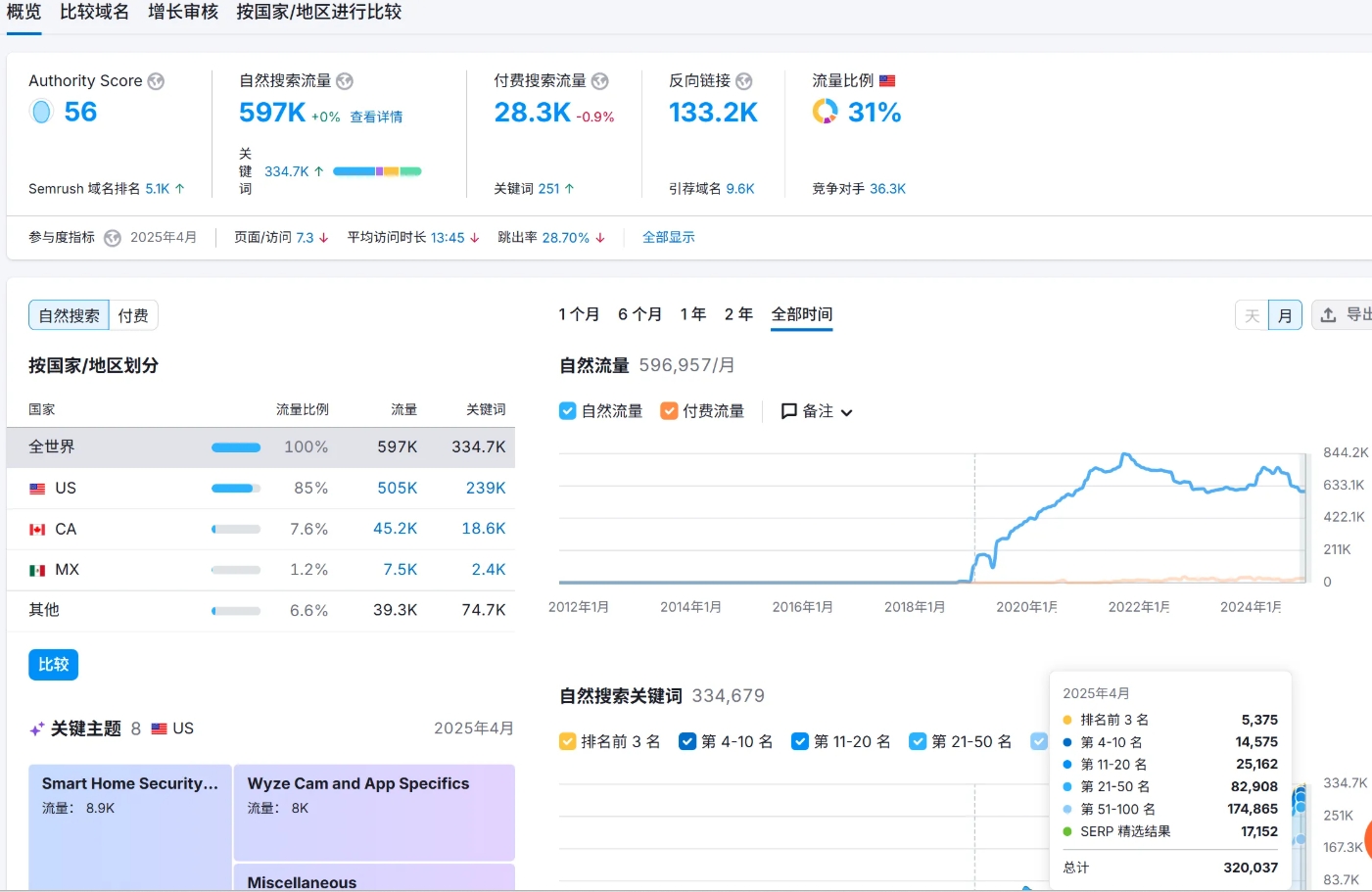Open the 增长审核 tab
The image size is (1372, 892).
tap(183, 12)
